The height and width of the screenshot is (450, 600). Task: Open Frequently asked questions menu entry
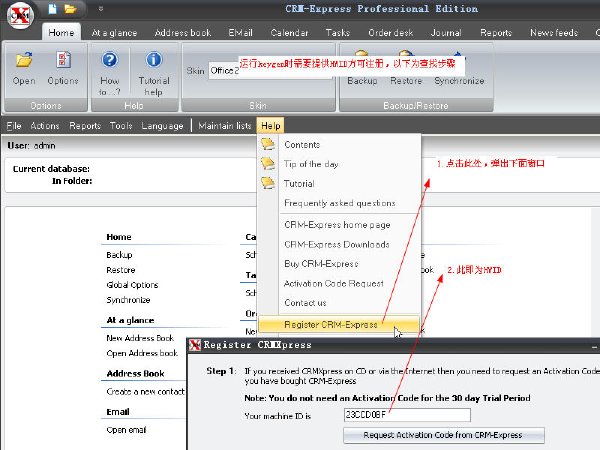pyautogui.click(x=340, y=203)
